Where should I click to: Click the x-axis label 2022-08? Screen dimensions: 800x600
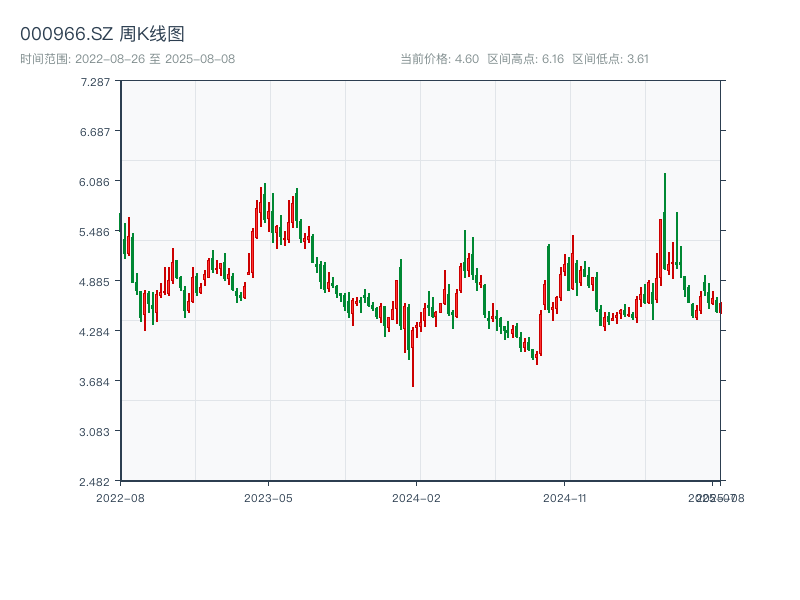coord(120,498)
